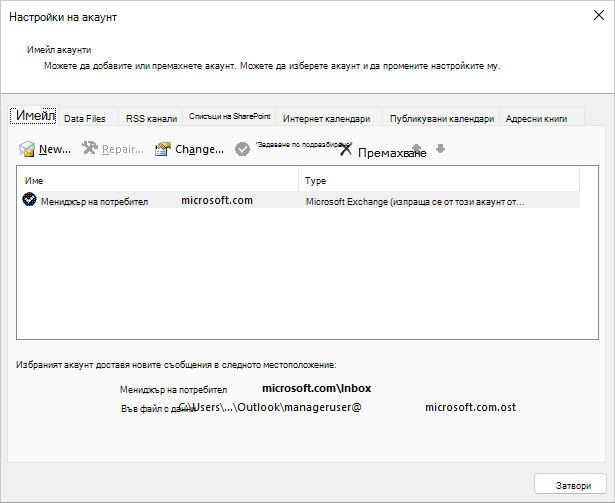The width and height of the screenshot is (615, 503).
Task: Click the Repair tools icon
Action: [90, 148]
